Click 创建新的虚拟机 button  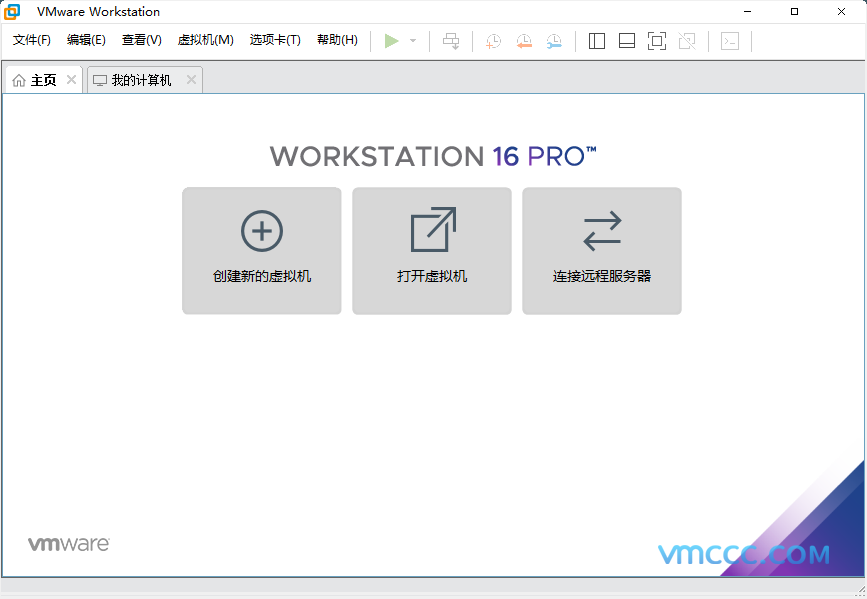pos(262,251)
